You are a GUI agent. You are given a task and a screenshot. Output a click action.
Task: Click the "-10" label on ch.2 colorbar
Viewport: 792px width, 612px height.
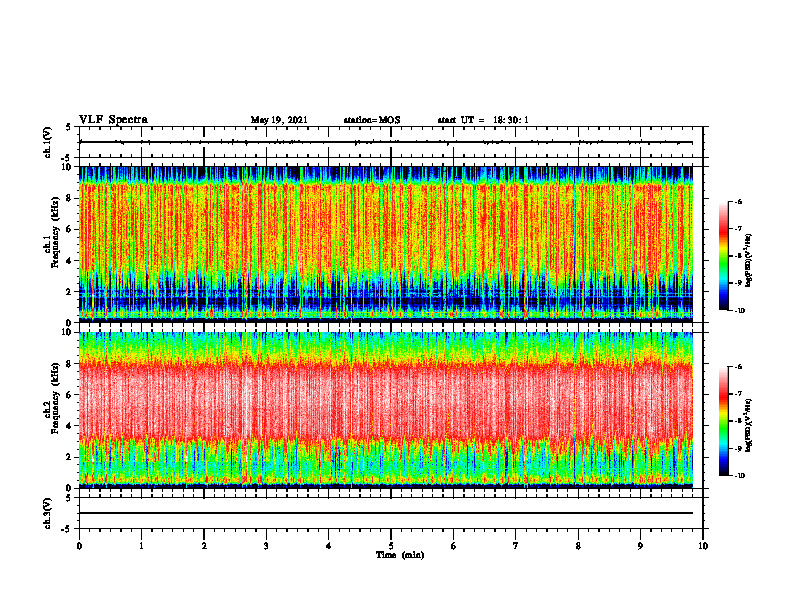point(740,476)
